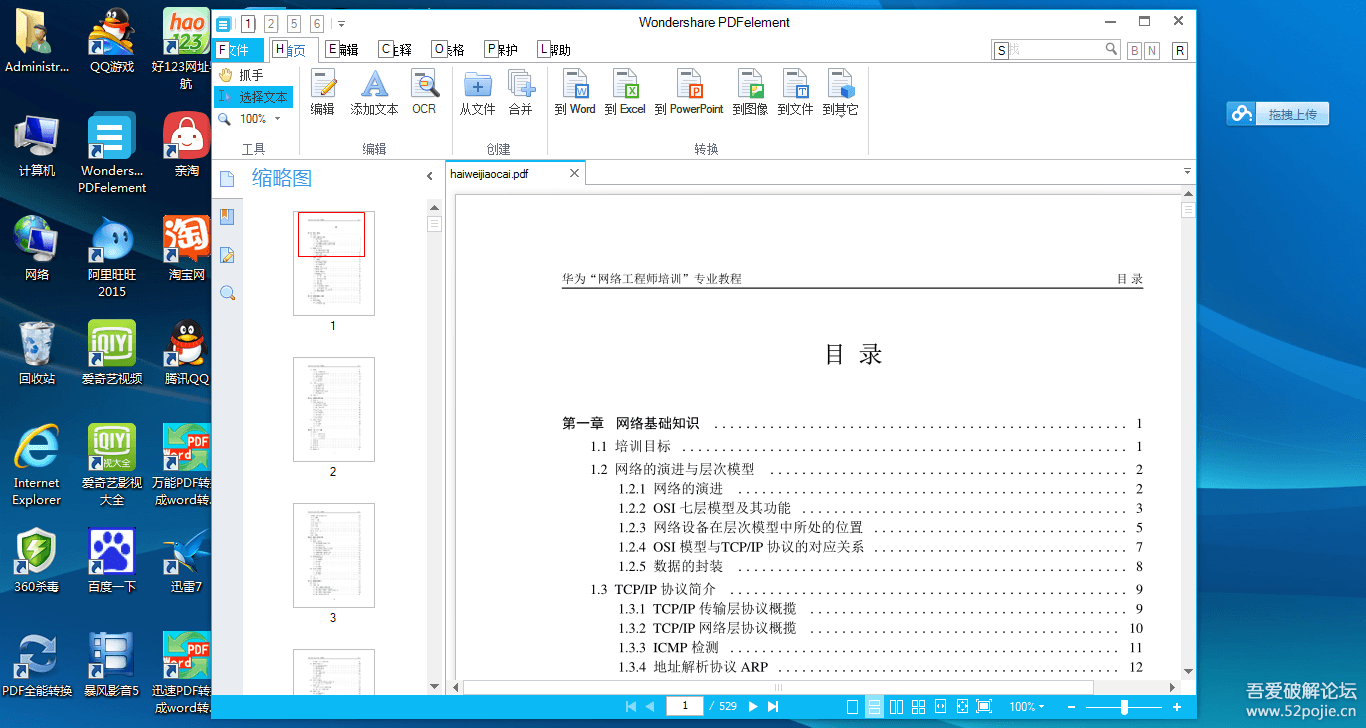Select page 3 thumbnail
The image size is (1366, 728).
pyautogui.click(x=334, y=555)
